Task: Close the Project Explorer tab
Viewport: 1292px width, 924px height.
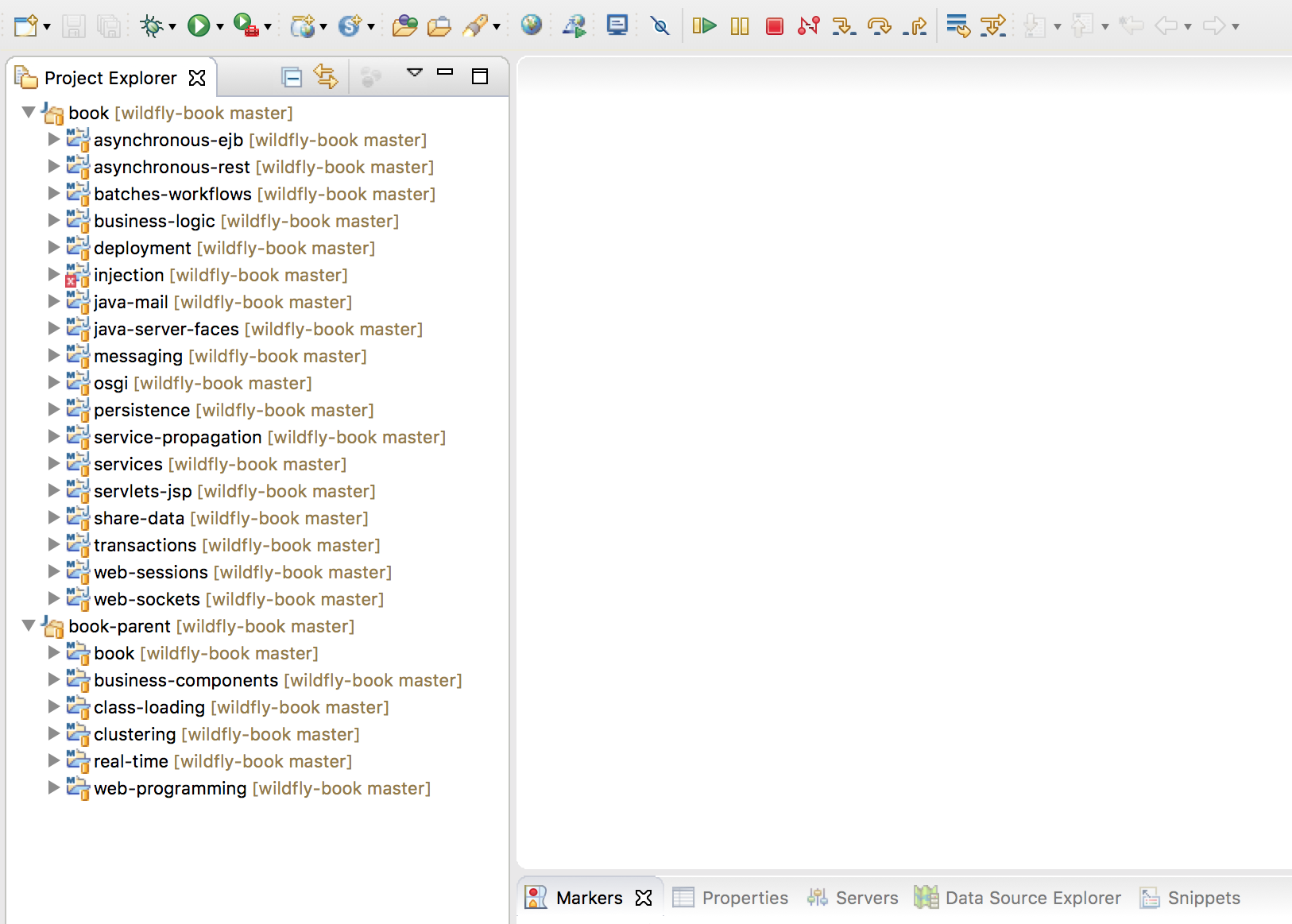Action: coord(197,78)
